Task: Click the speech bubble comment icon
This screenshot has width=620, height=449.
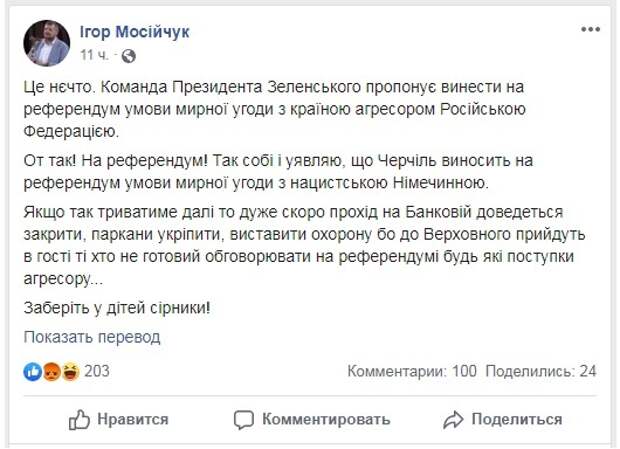Action: point(243,420)
